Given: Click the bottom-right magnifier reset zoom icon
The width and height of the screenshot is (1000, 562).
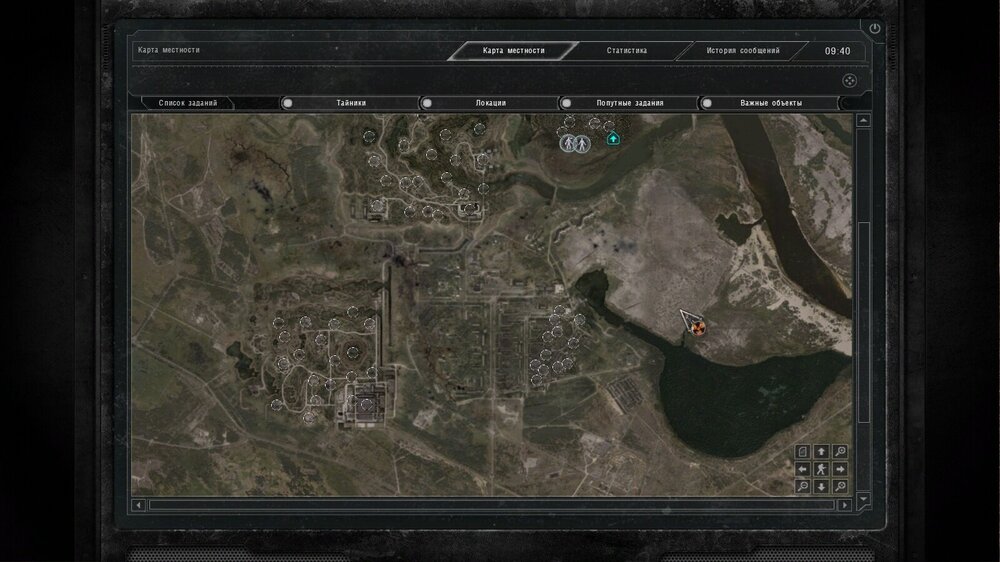Looking at the screenshot, I should tap(840, 486).
